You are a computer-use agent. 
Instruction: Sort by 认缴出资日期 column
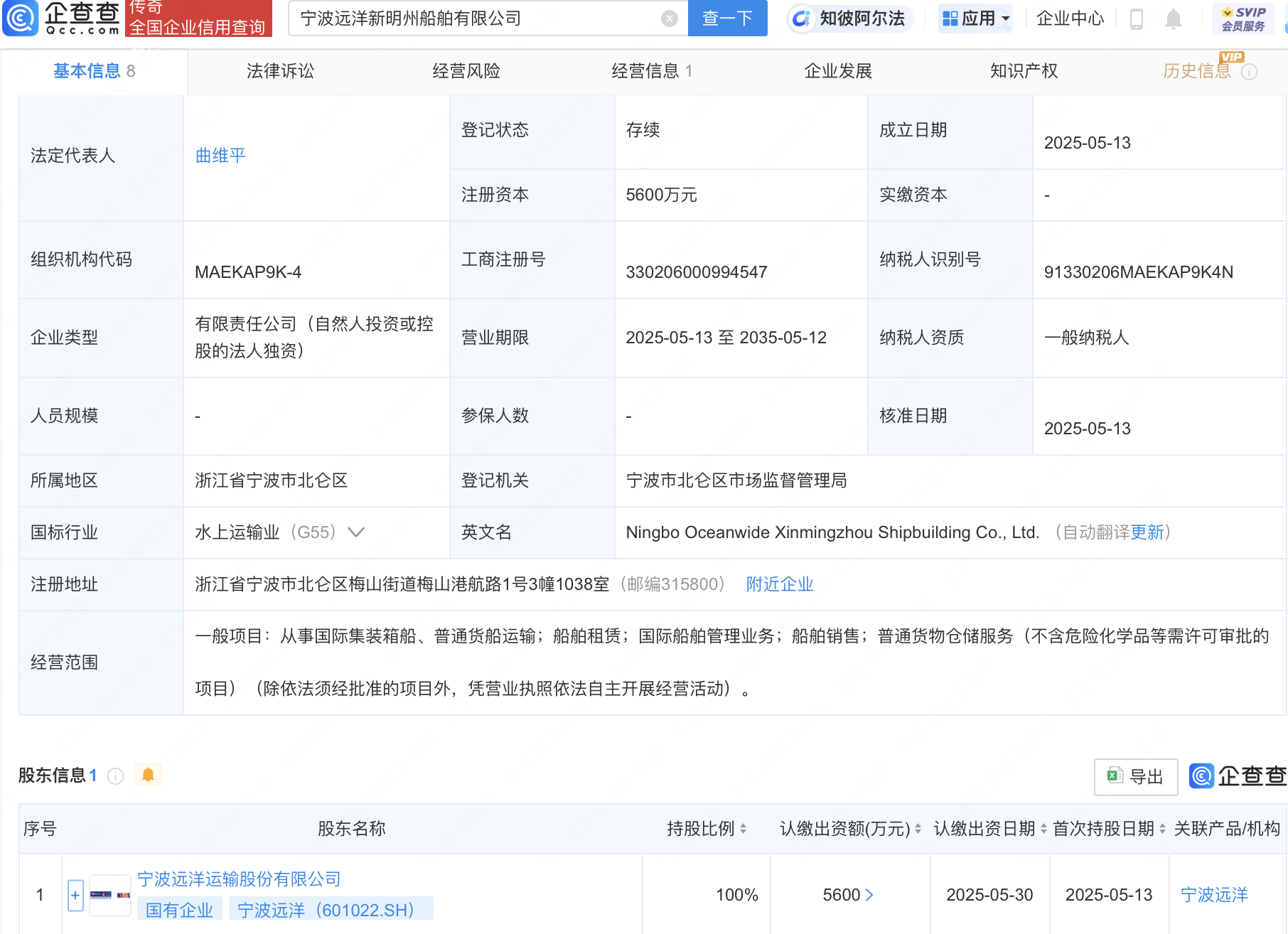[1043, 829]
